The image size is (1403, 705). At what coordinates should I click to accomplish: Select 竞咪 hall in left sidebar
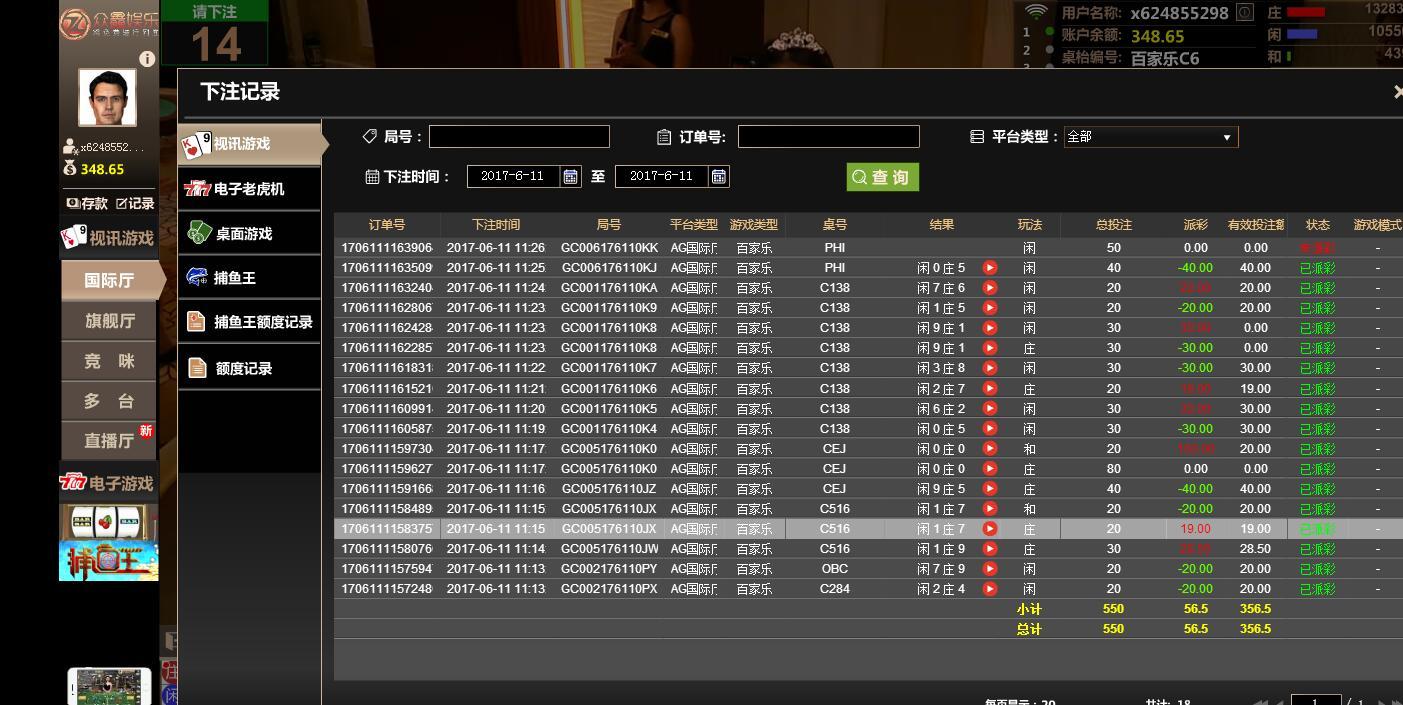109,361
